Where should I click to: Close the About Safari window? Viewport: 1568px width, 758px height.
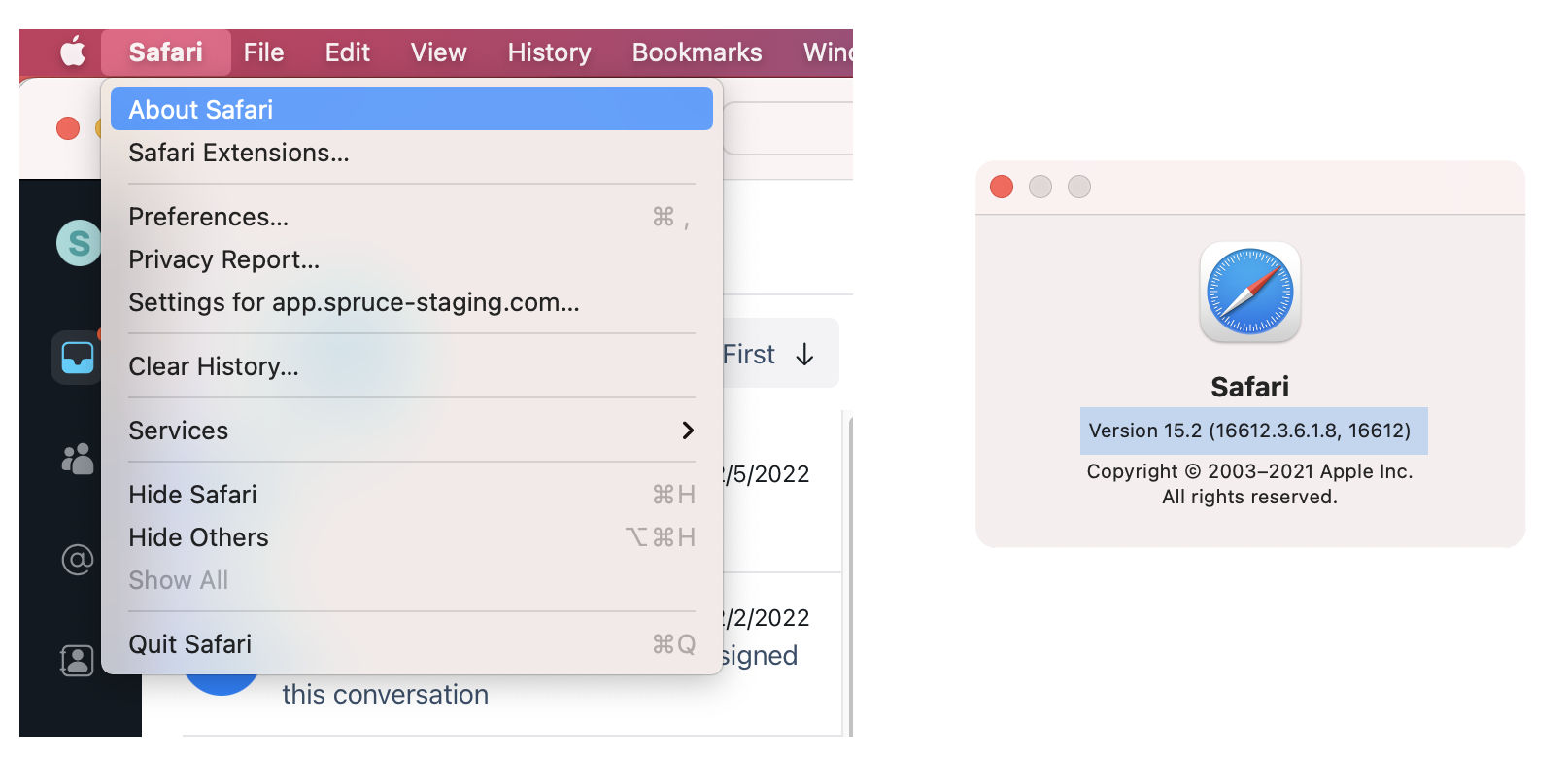[1002, 187]
